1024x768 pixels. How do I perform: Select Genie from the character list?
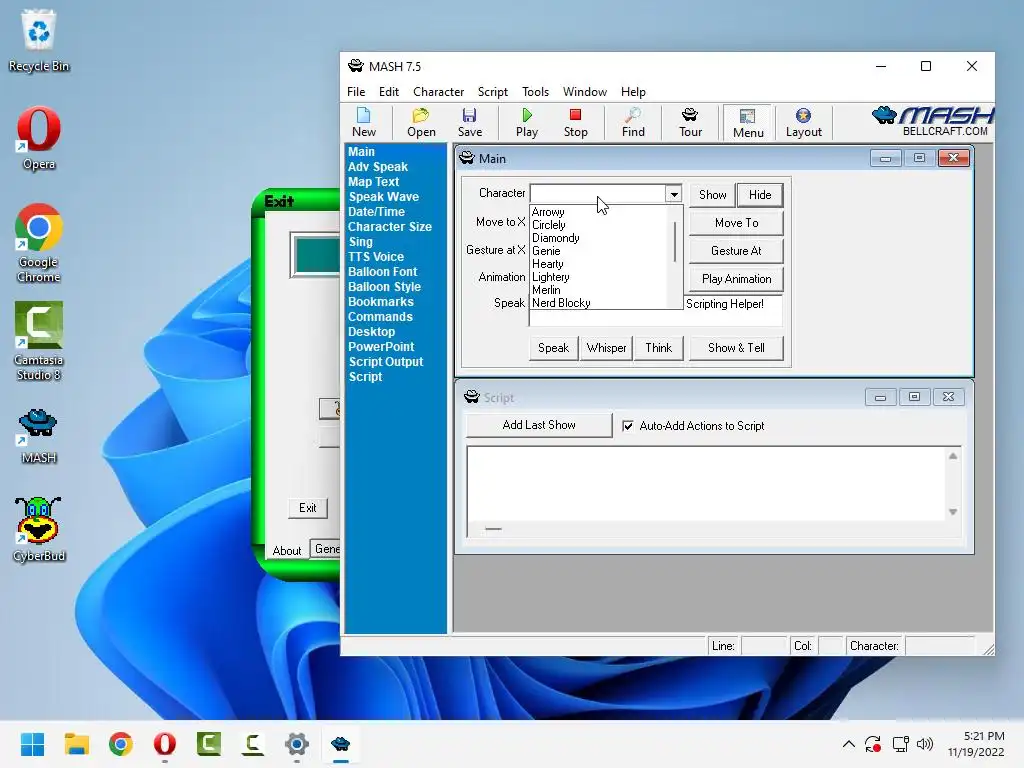point(546,251)
